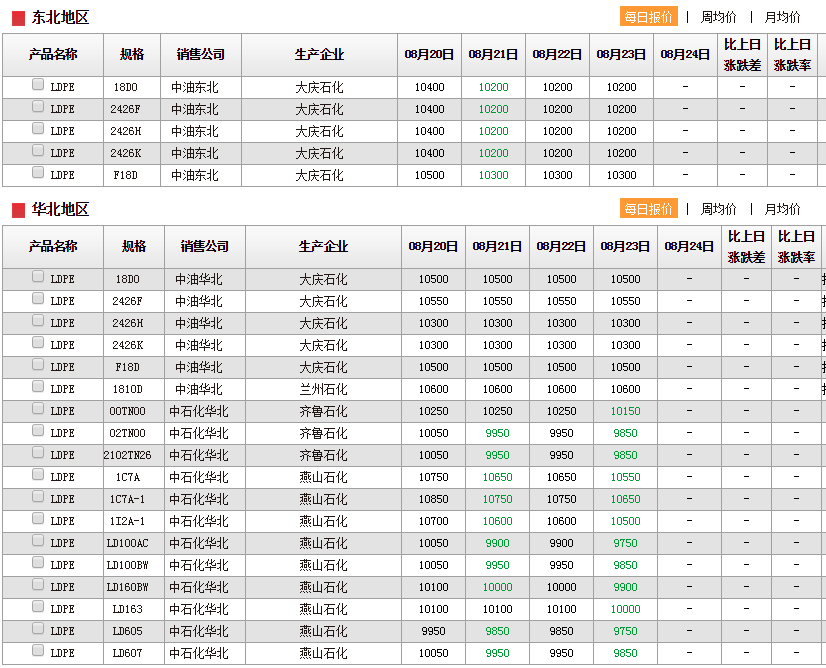The image size is (826, 668).
Task: Click 10550 08月23日 price in 1C7A row
Action: click(625, 477)
